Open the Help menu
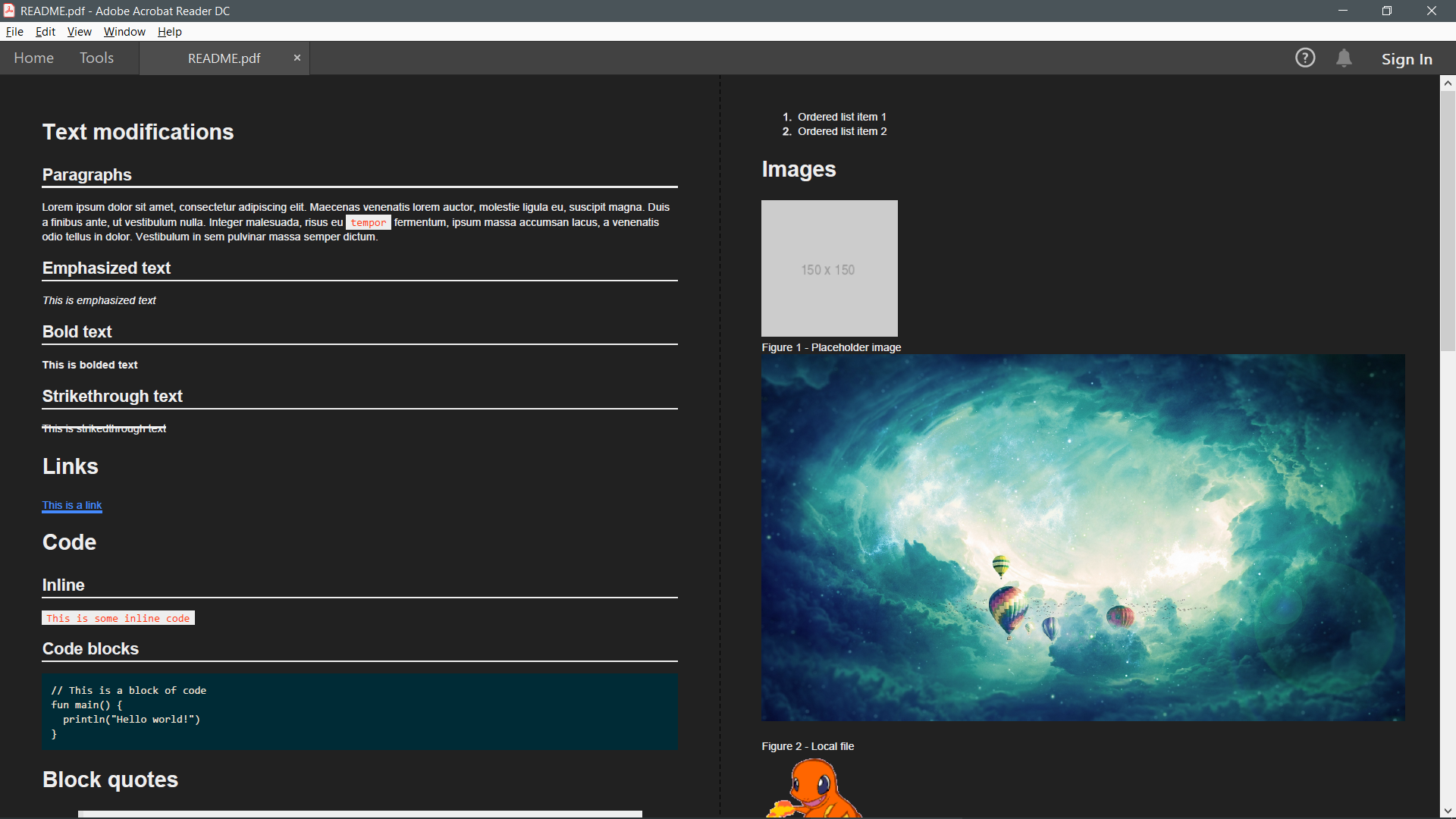 click(169, 32)
